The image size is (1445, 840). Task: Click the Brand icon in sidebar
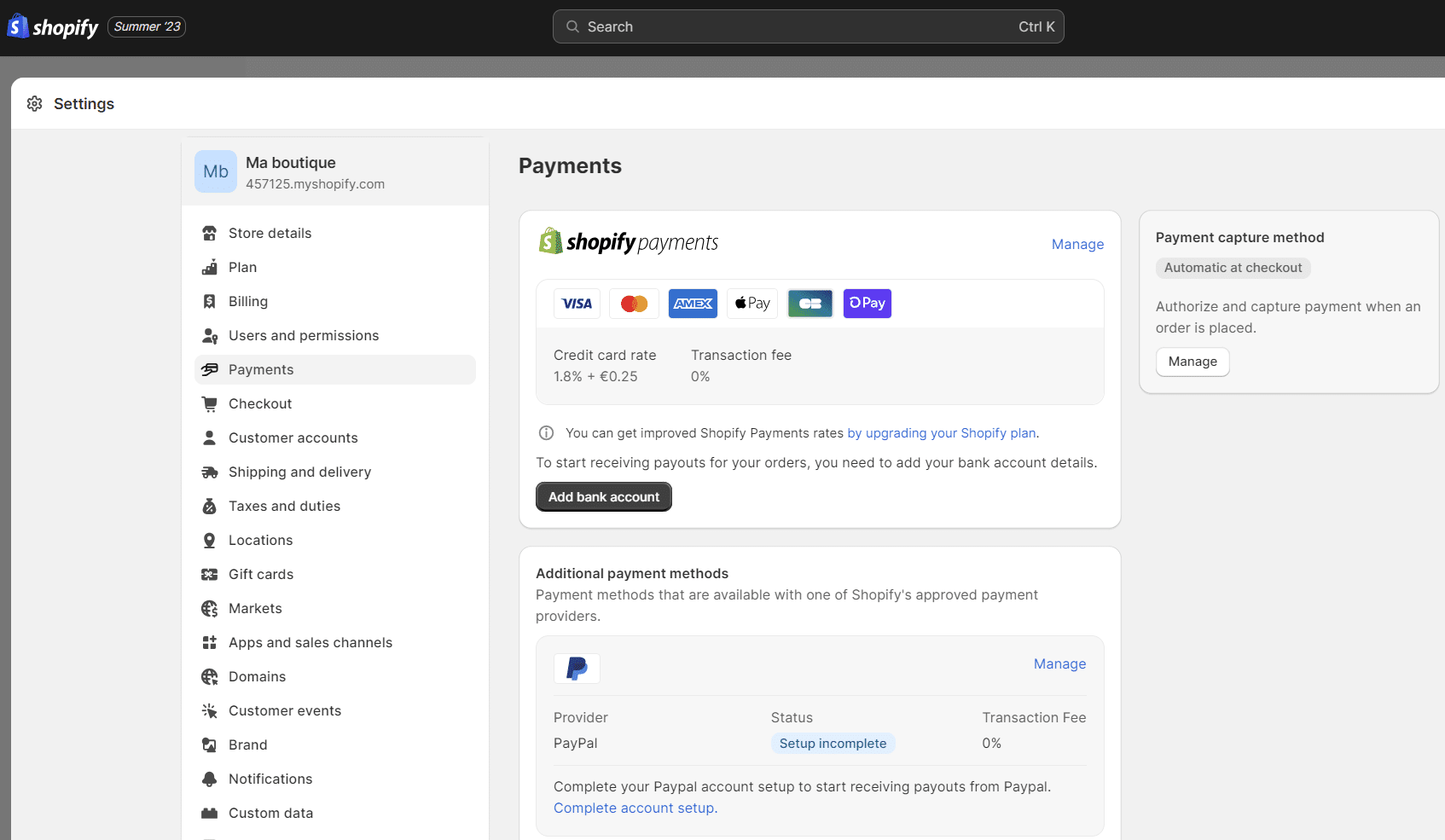[x=209, y=744]
